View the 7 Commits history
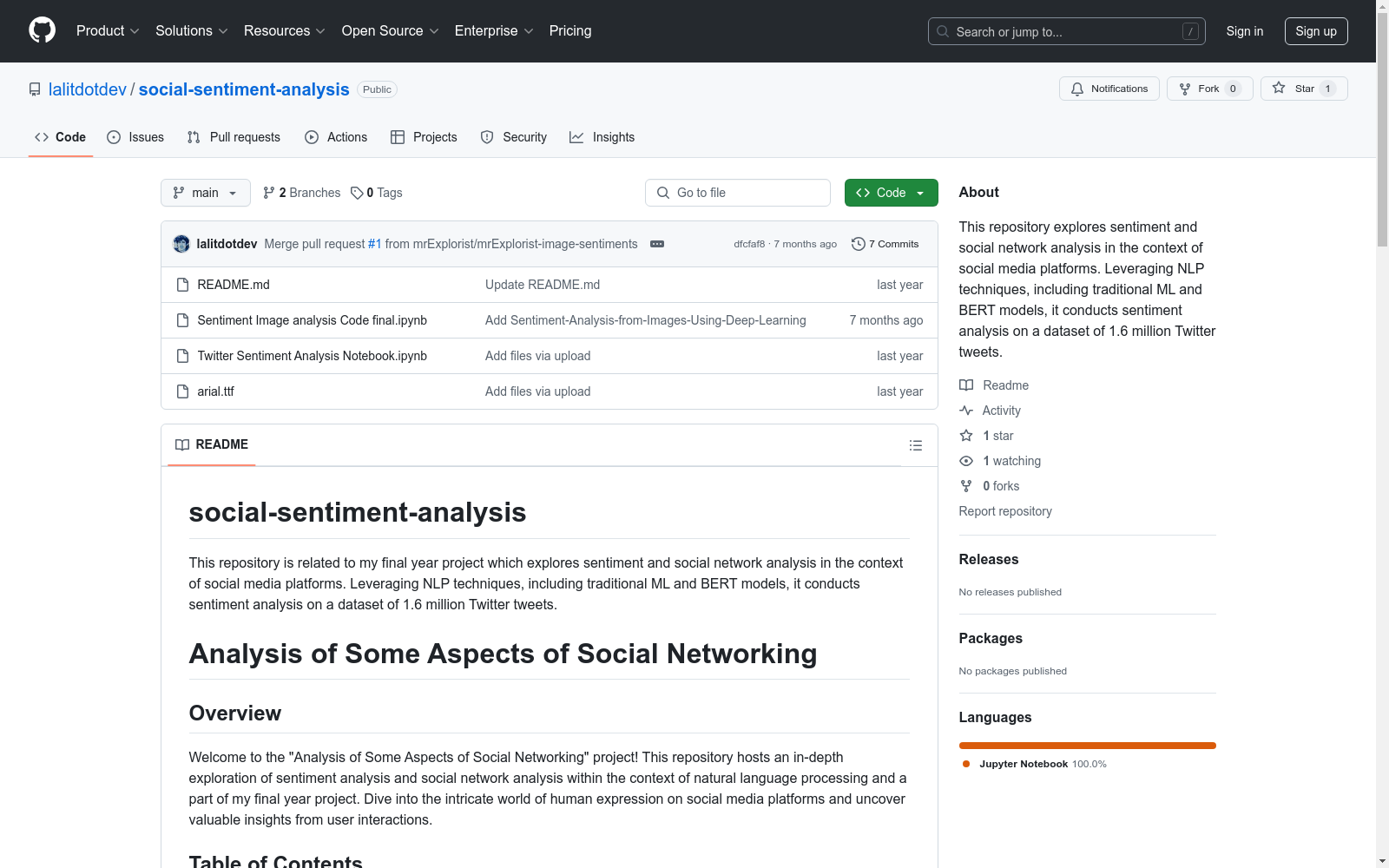1389x868 pixels. pyautogui.click(x=885, y=244)
